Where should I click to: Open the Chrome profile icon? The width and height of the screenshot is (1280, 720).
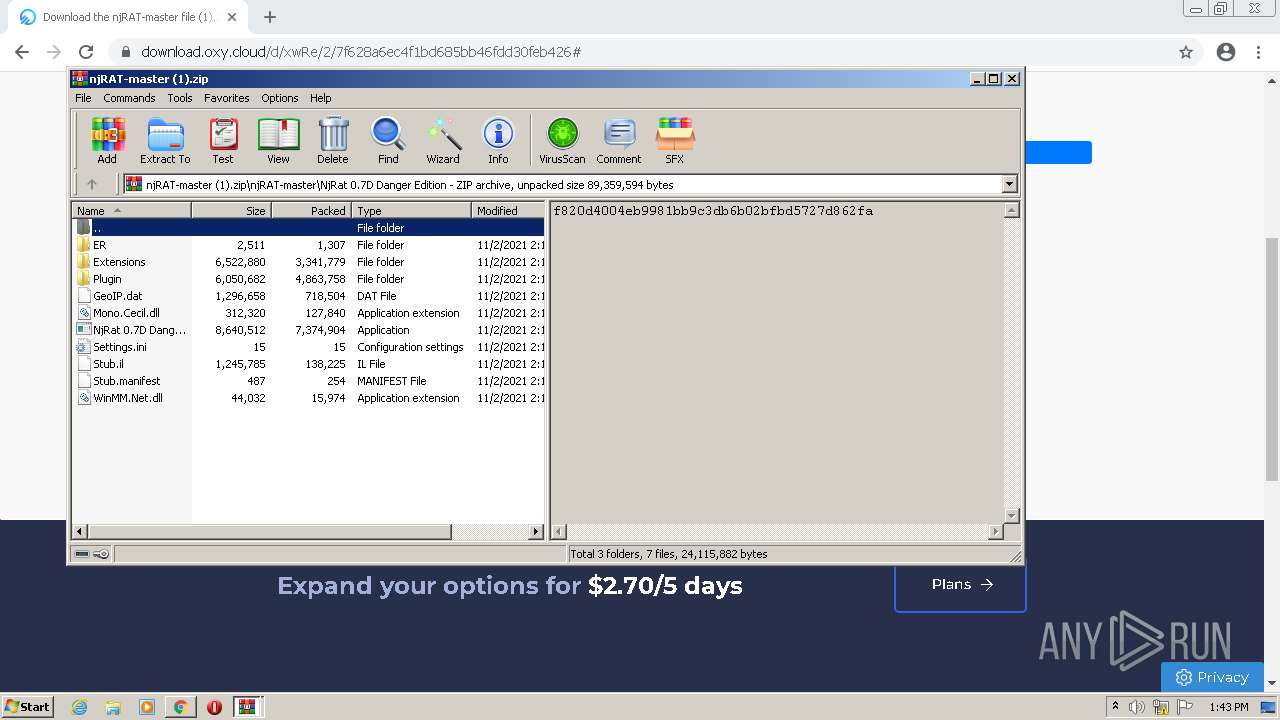[x=1226, y=52]
